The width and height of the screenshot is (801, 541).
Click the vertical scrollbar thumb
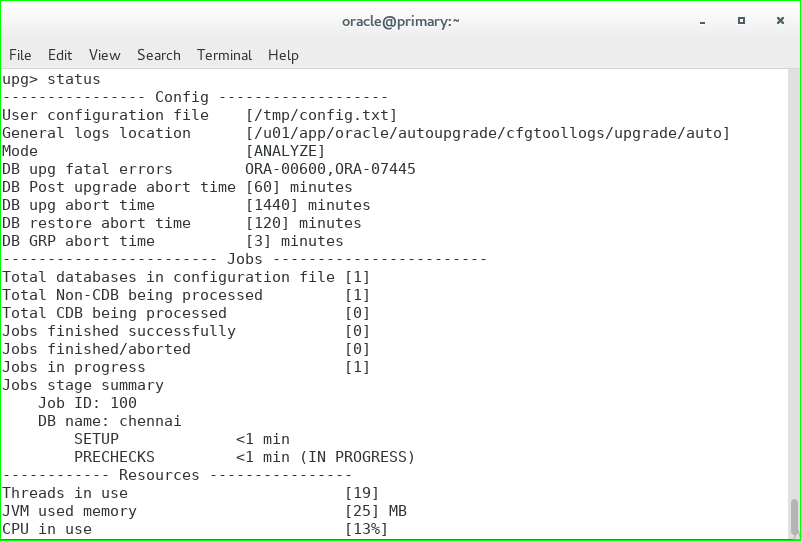[x=794, y=517]
